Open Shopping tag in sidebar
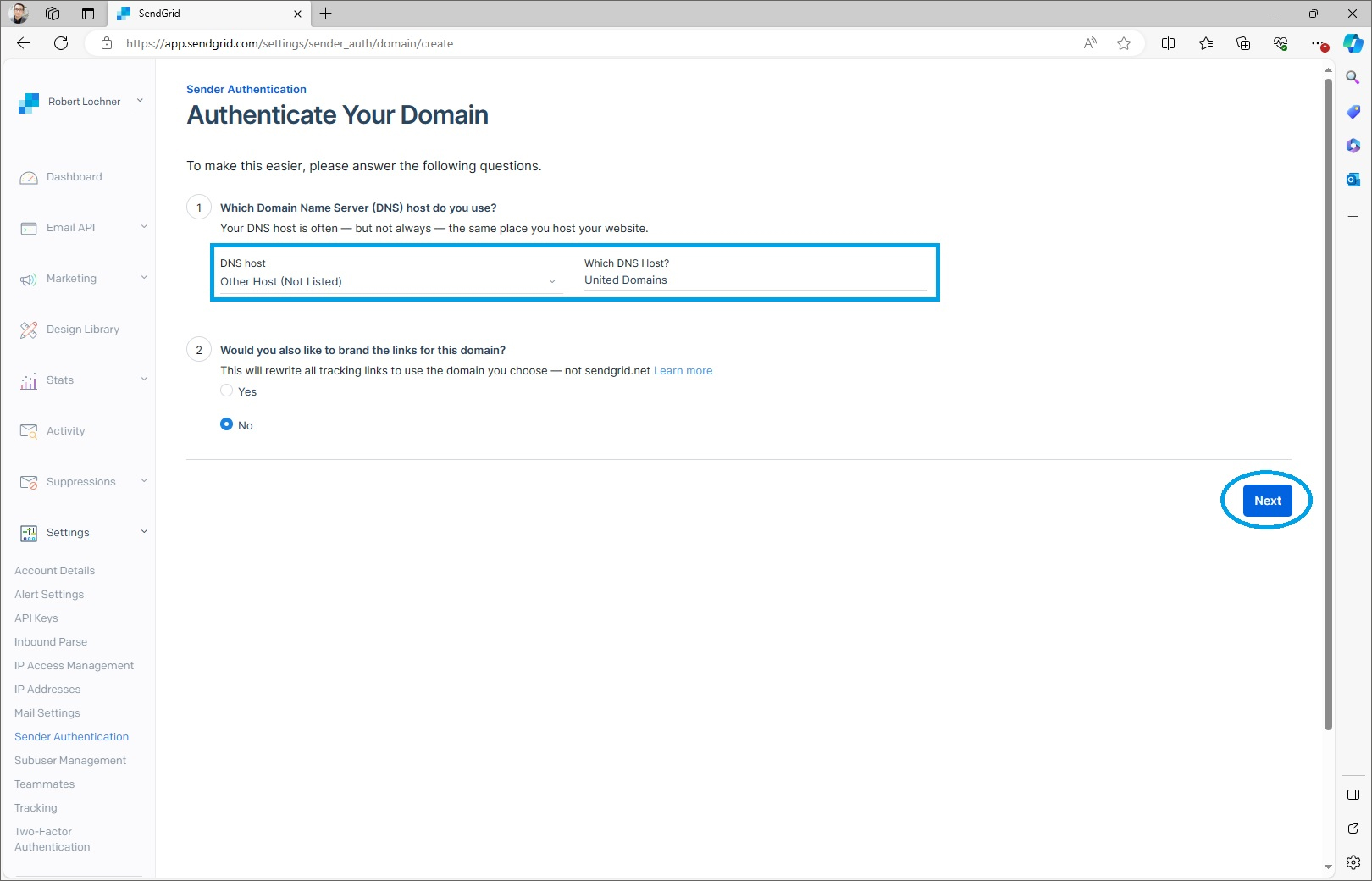The width and height of the screenshot is (1372, 881). tap(1353, 112)
